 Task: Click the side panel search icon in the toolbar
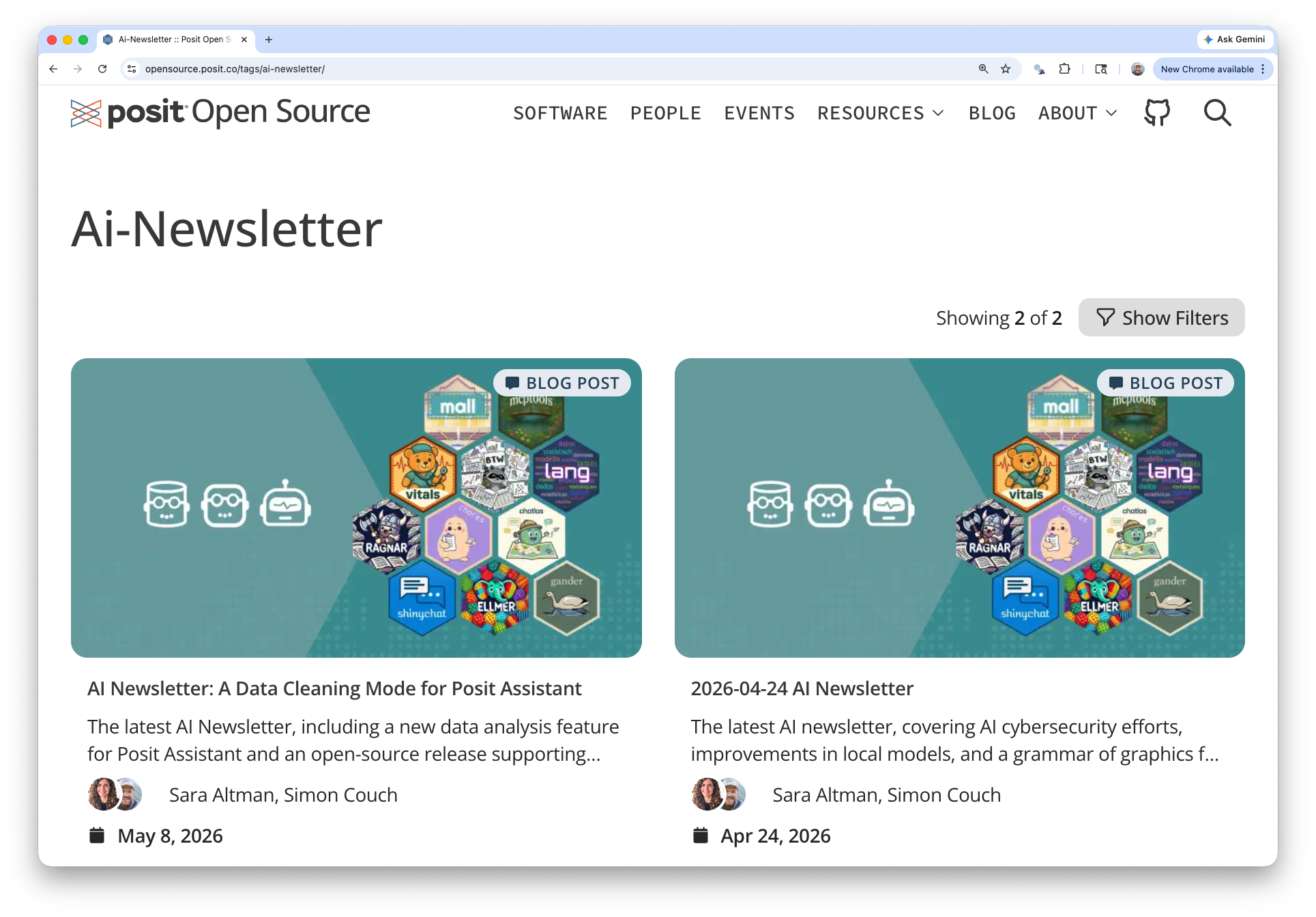pyautogui.click(x=1101, y=69)
